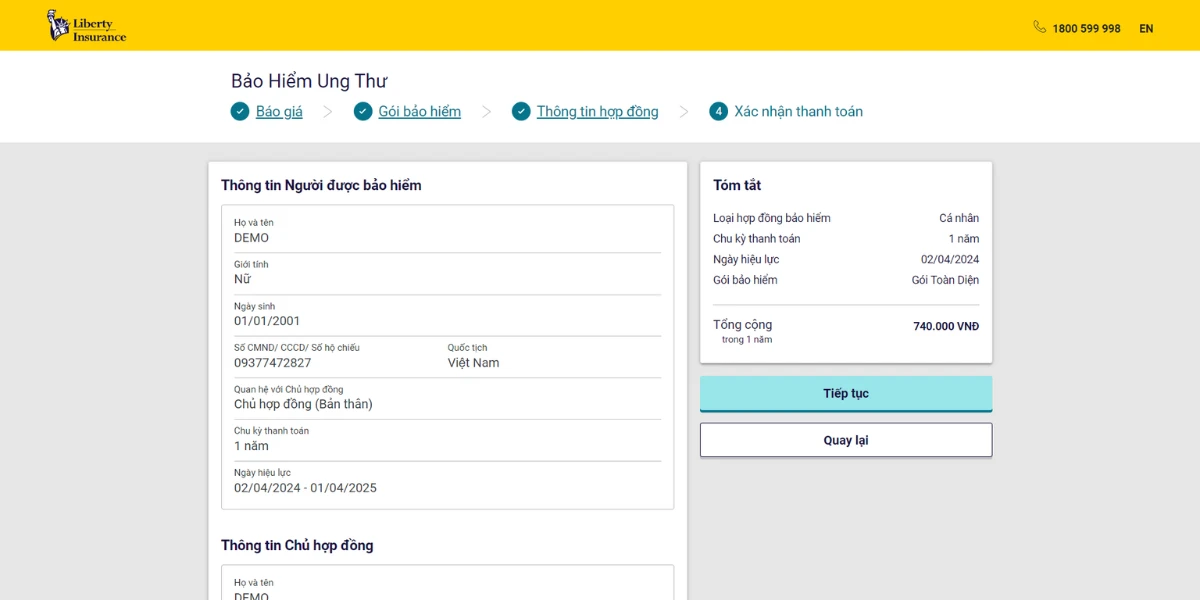Click the birth date 01/01/2001
The height and width of the screenshot is (600, 1200).
coord(267,321)
